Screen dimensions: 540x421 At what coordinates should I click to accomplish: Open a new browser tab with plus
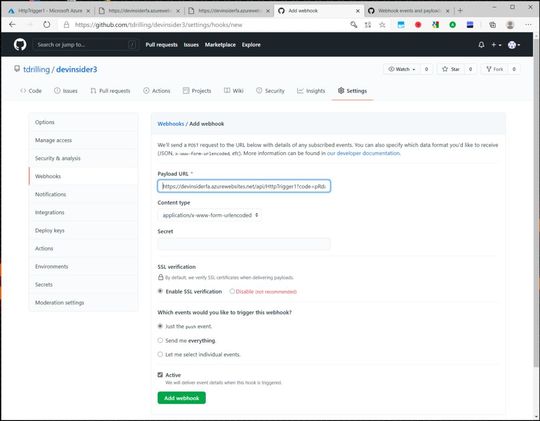coord(460,11)
